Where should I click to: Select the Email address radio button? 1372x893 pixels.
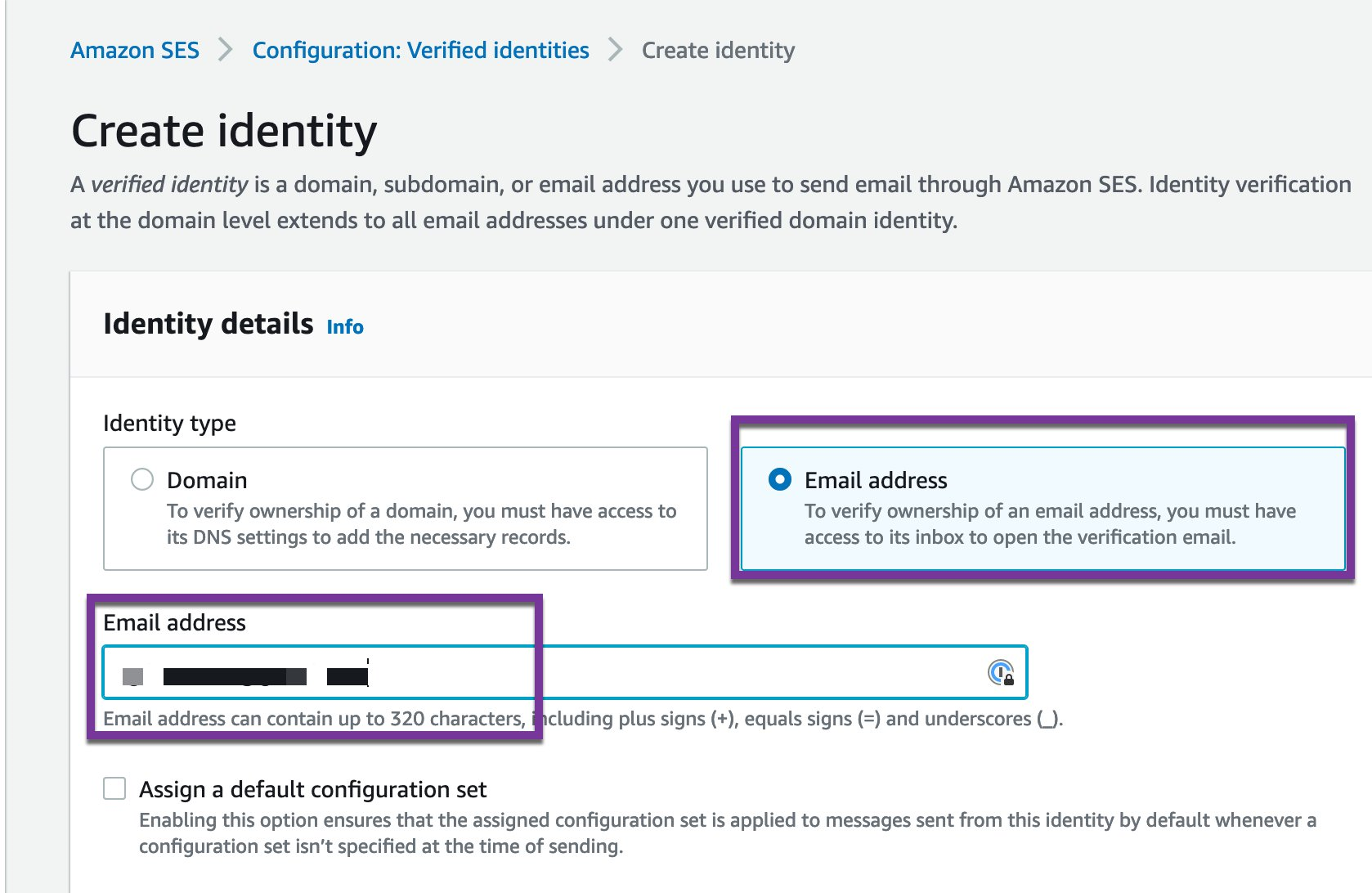[x=778, y=480]
